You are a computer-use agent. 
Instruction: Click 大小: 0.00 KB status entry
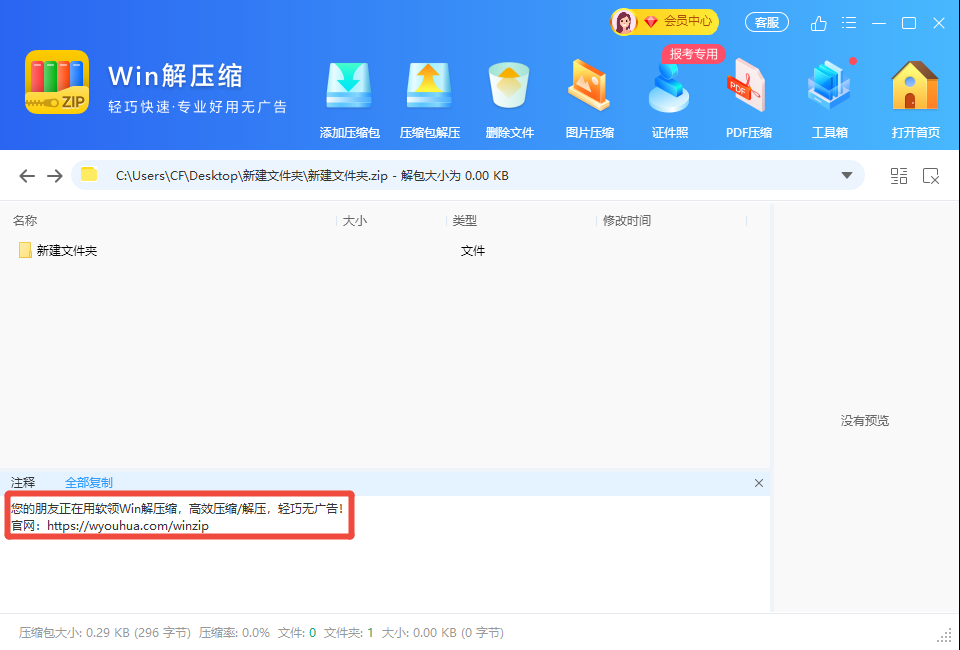tap(443, 633)
